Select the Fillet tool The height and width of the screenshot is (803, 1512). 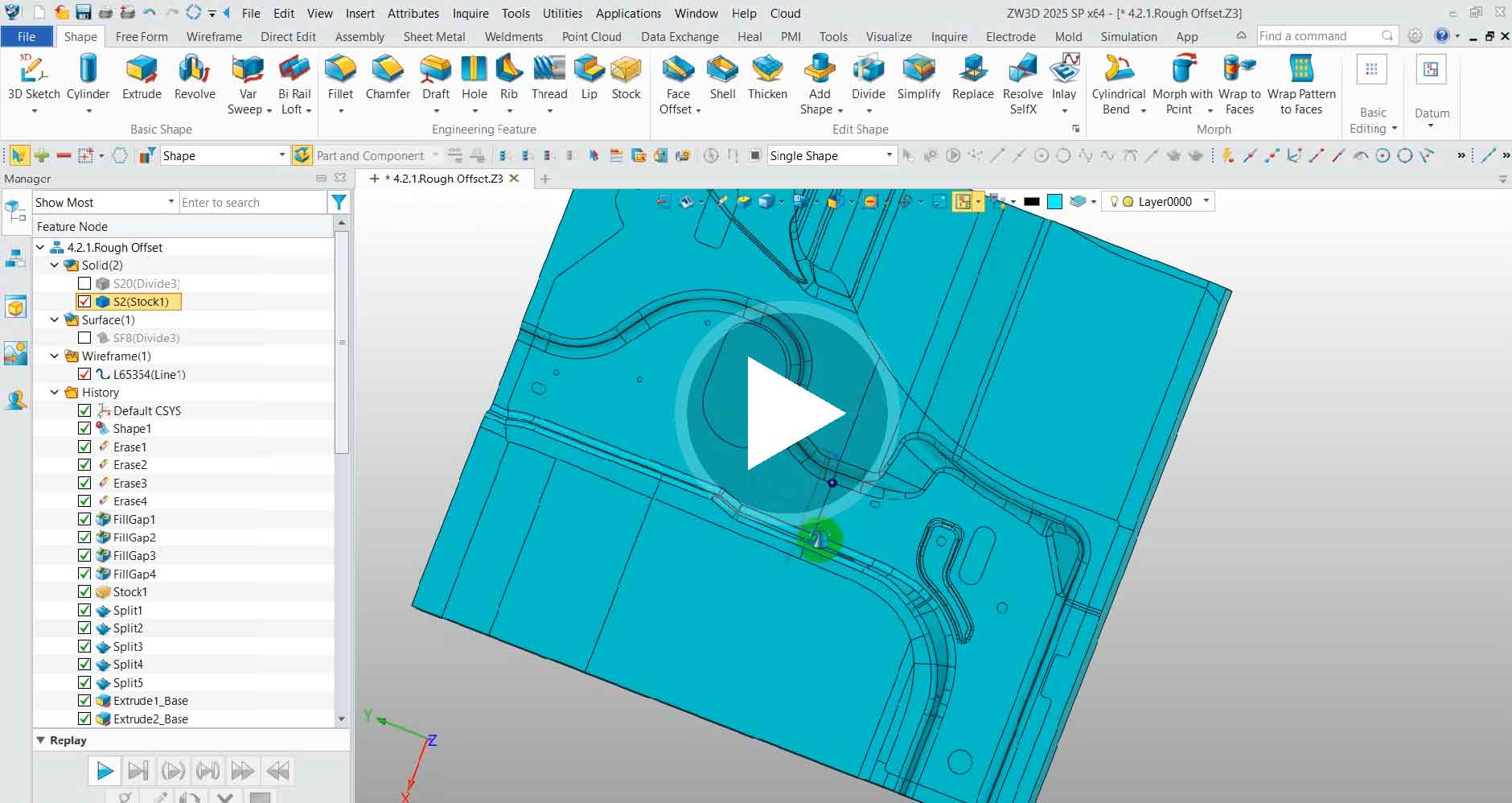coord(340,78)
